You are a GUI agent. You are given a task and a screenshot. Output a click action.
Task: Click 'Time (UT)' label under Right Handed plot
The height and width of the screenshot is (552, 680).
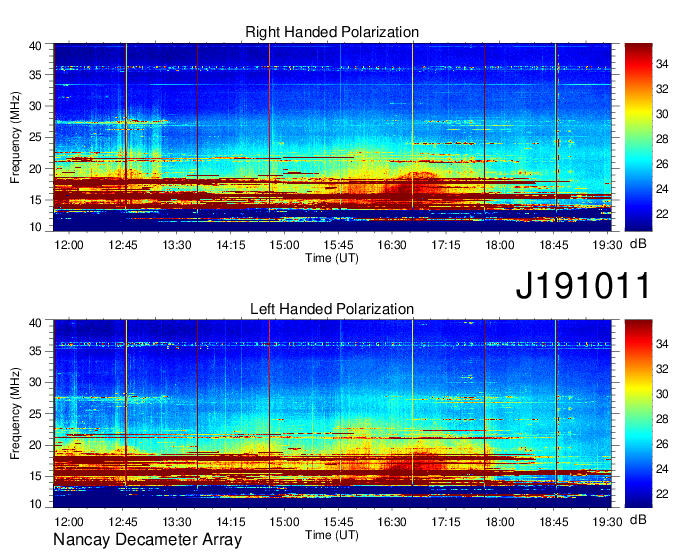[x=332, y=258]
